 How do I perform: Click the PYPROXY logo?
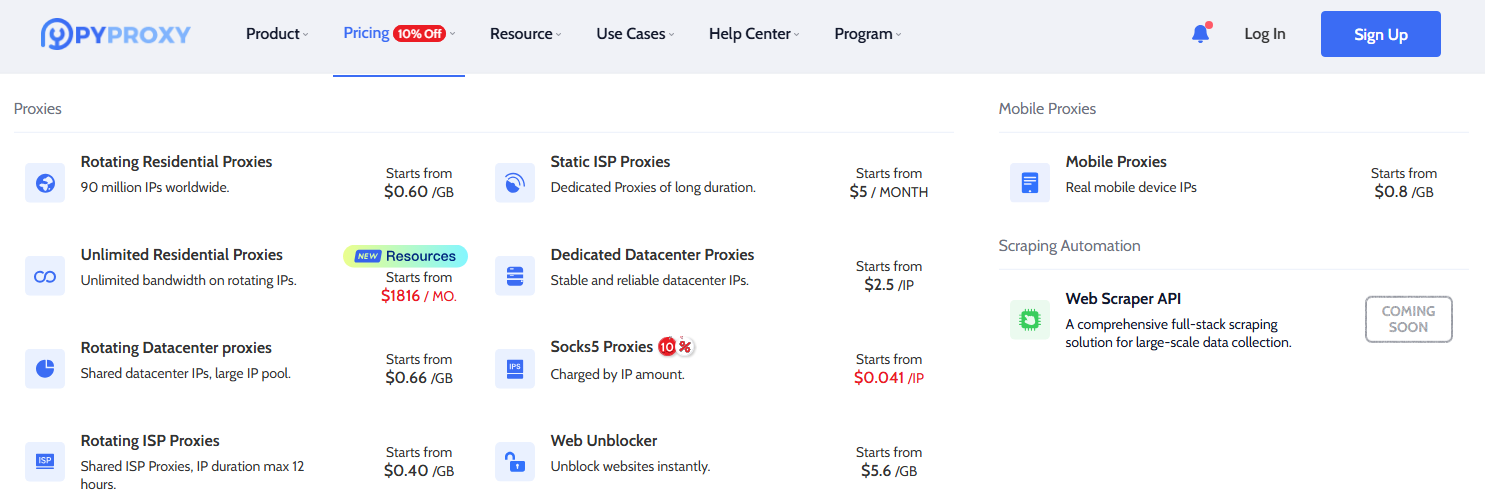116,34
